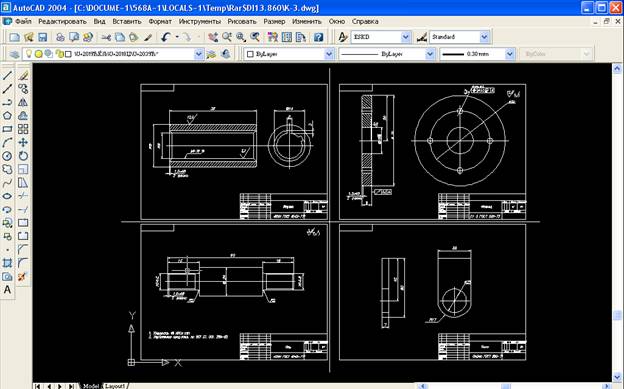Select the Rotate modify tool

tap(23, 156)
